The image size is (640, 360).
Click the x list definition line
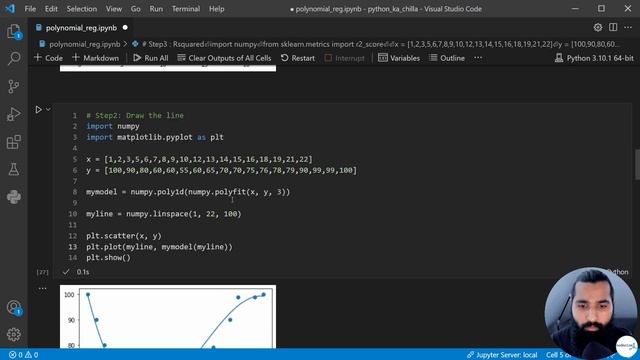(x=199, y=159)
